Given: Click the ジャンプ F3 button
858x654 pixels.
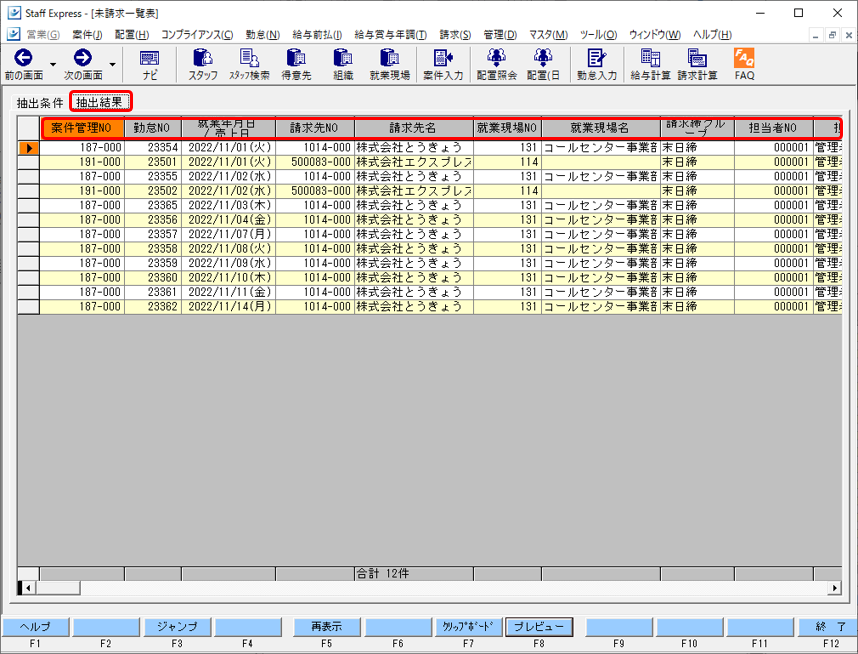Looking at the screenshot, I should click(x=177, y=627).
